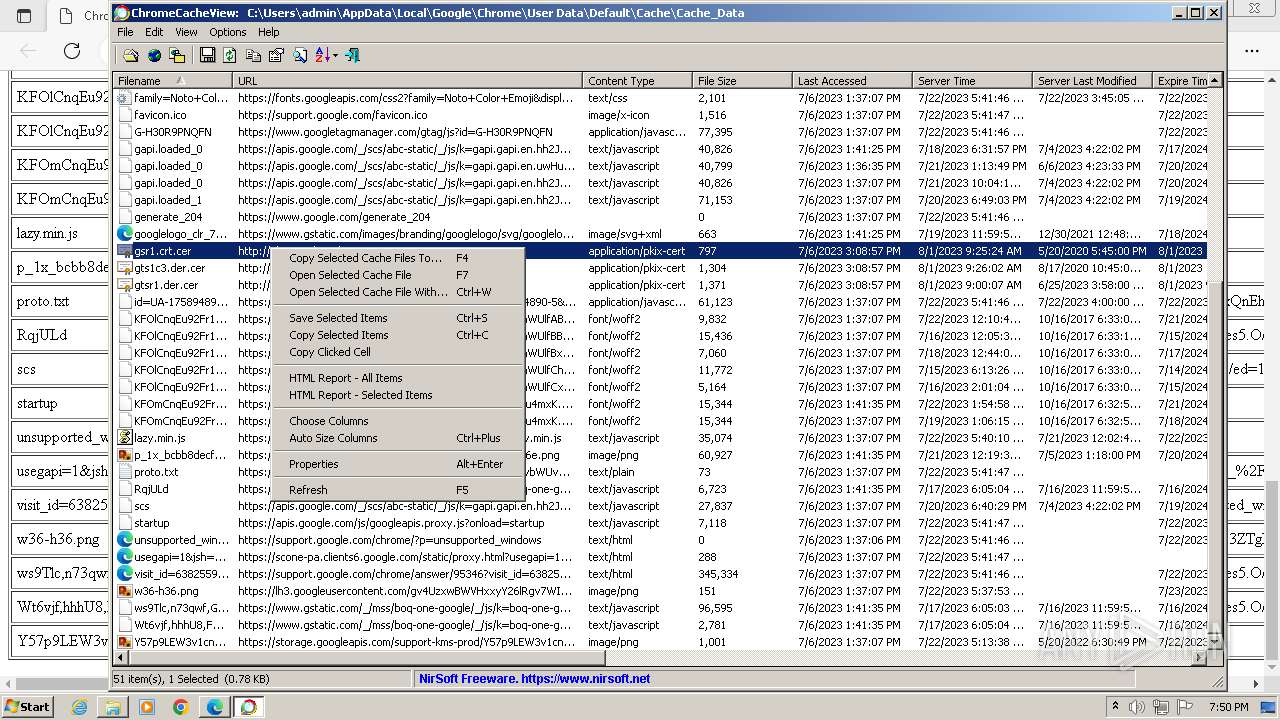Open the sort dropdown arrow in toolbar
This screenshot has width=1280, height=720.
tap(335, 56)
